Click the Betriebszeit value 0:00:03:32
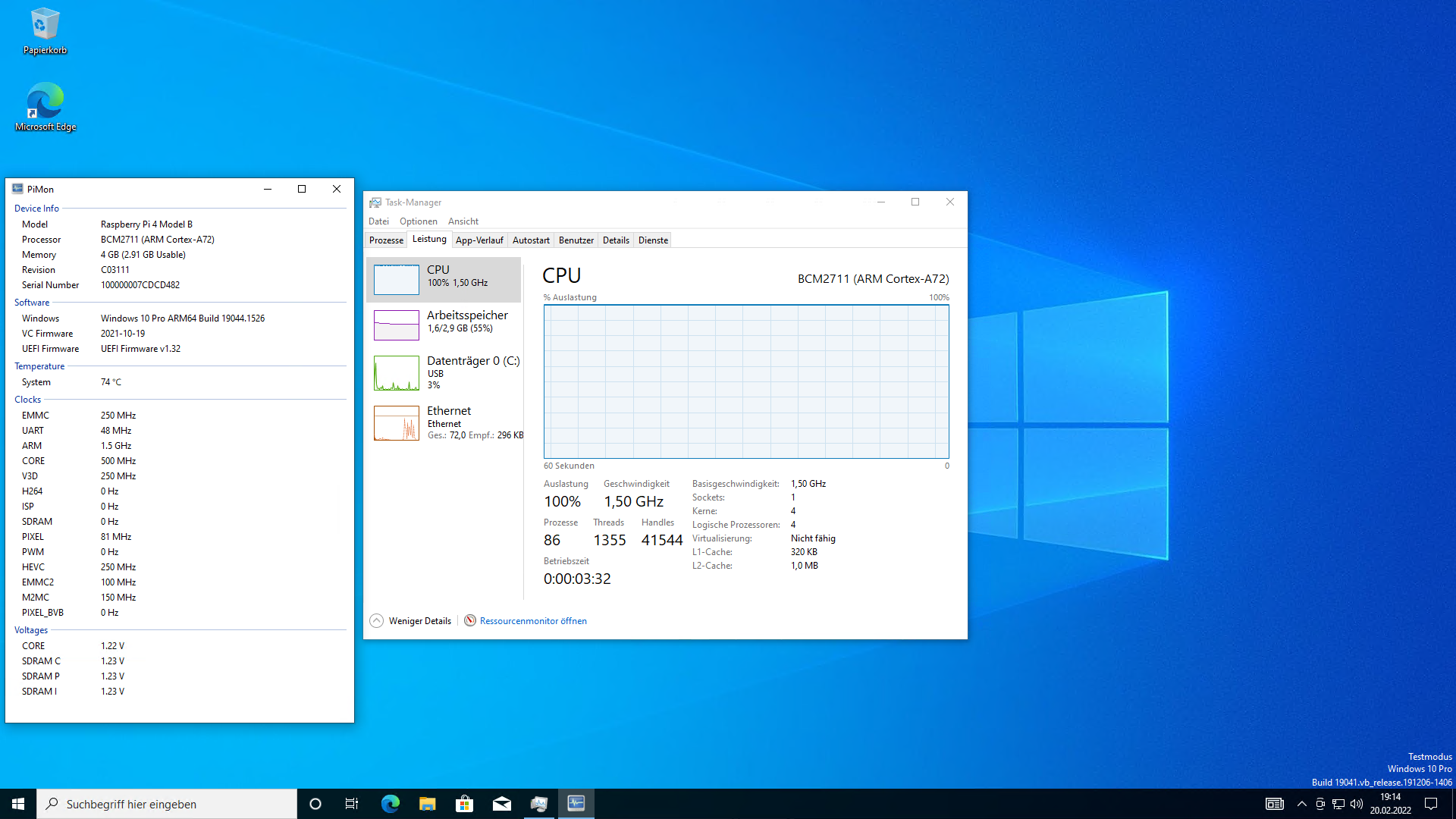Screen dimensions: 1456x819 [577, 579]
